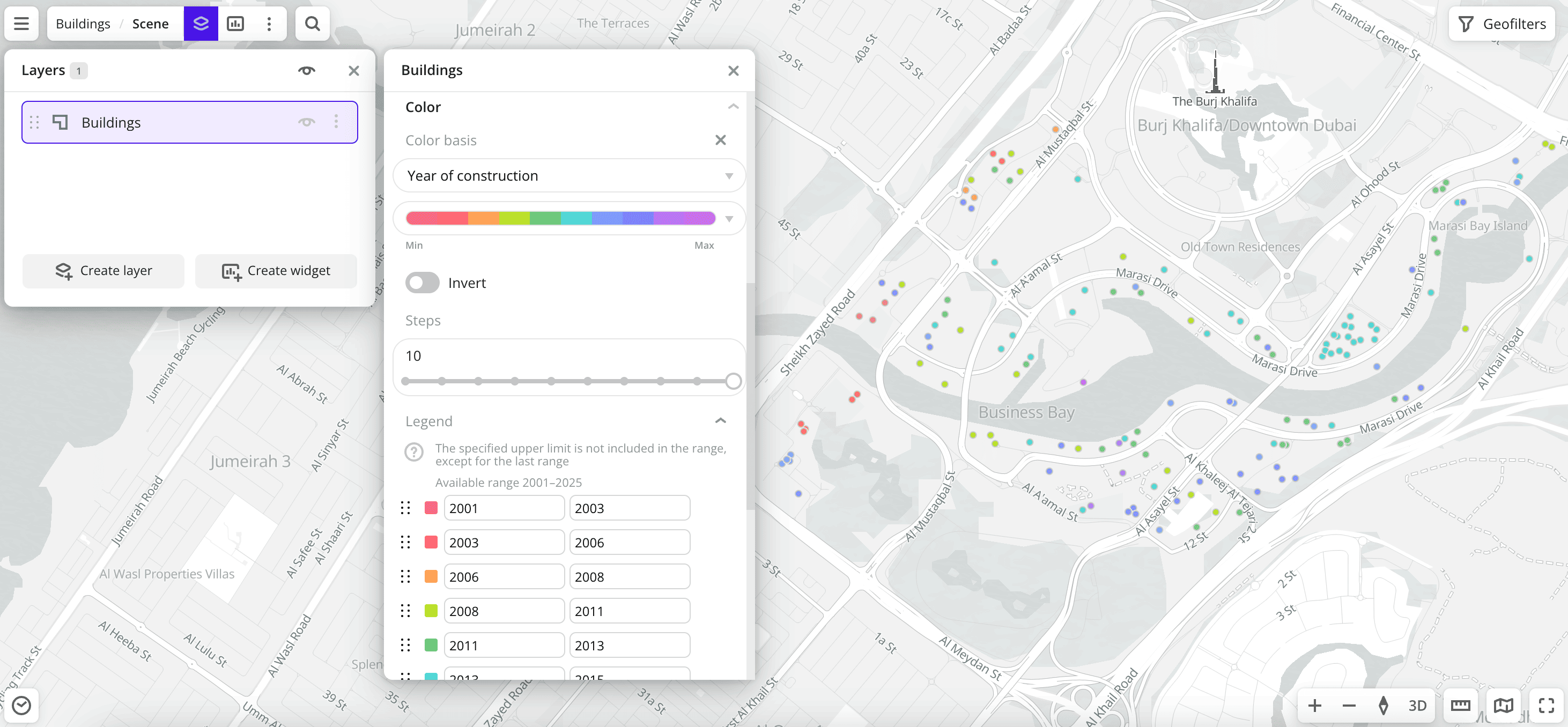Viewport: 1568px width, 727px height.
Task: Open the hamburger main menu
Action: click(21, 24)
